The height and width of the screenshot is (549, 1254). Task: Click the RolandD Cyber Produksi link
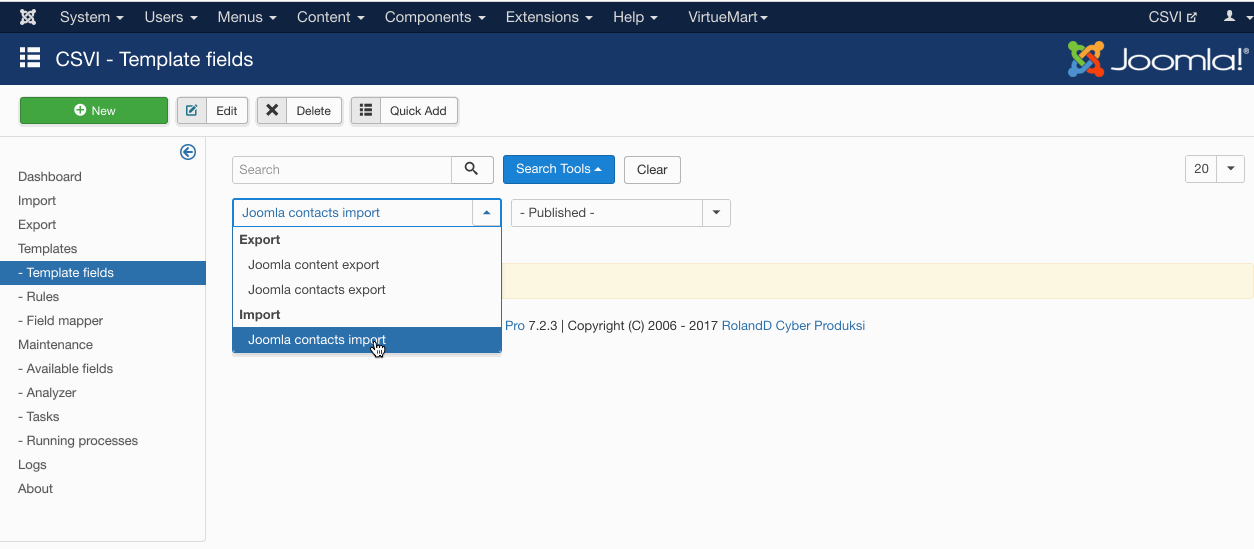[x=793, y=326]
